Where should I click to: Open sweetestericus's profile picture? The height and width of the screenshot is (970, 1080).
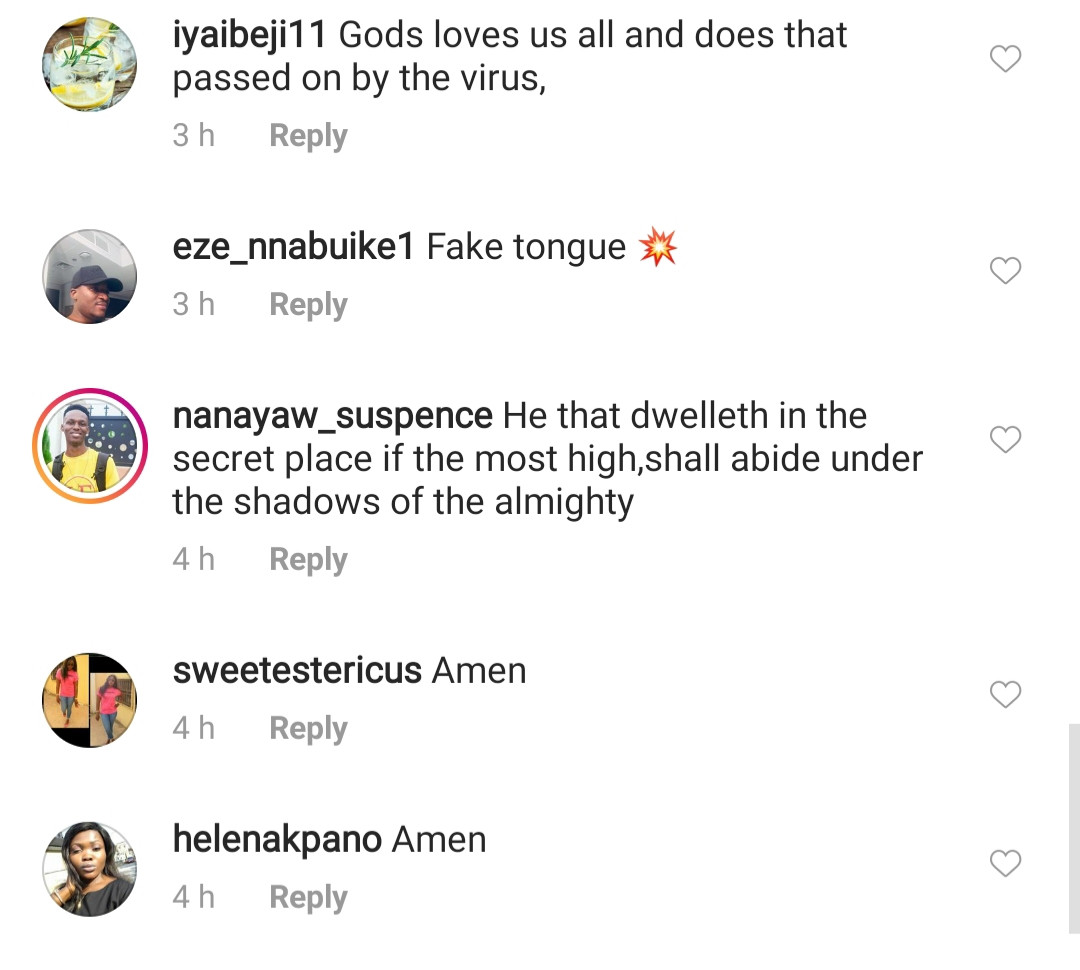pos(89,700)
